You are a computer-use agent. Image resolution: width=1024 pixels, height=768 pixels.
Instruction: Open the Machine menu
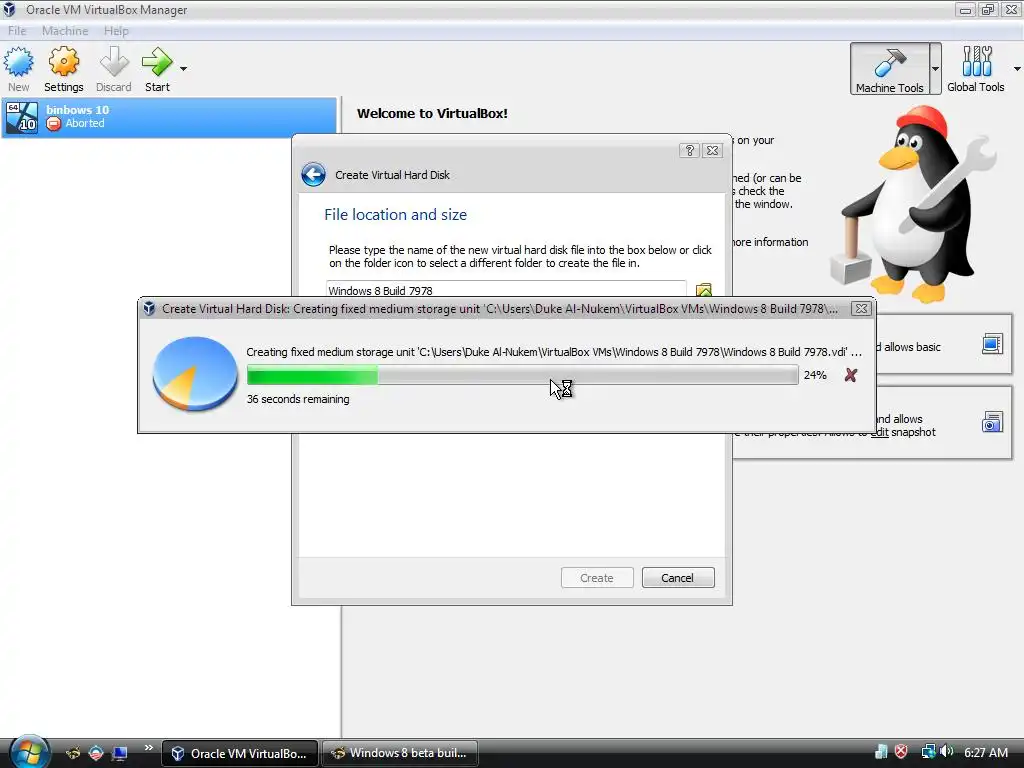click(65, 31)
